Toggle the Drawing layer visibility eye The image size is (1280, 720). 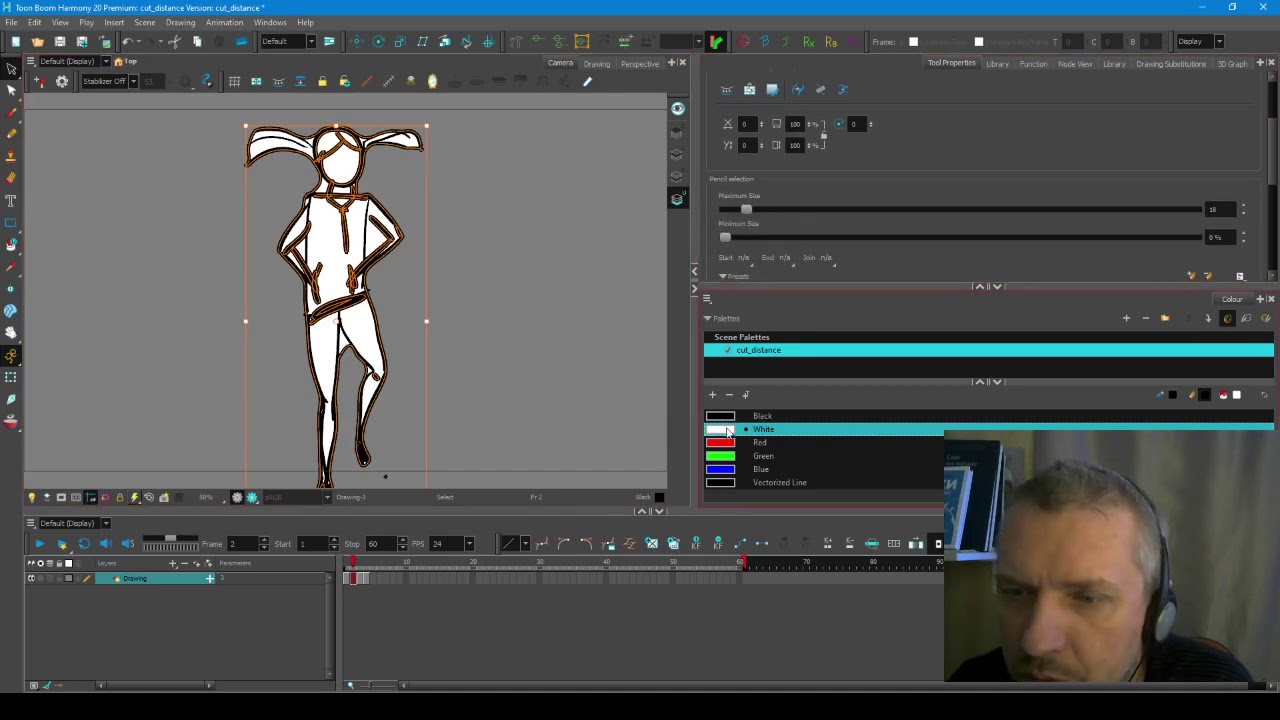click(31, 579)
